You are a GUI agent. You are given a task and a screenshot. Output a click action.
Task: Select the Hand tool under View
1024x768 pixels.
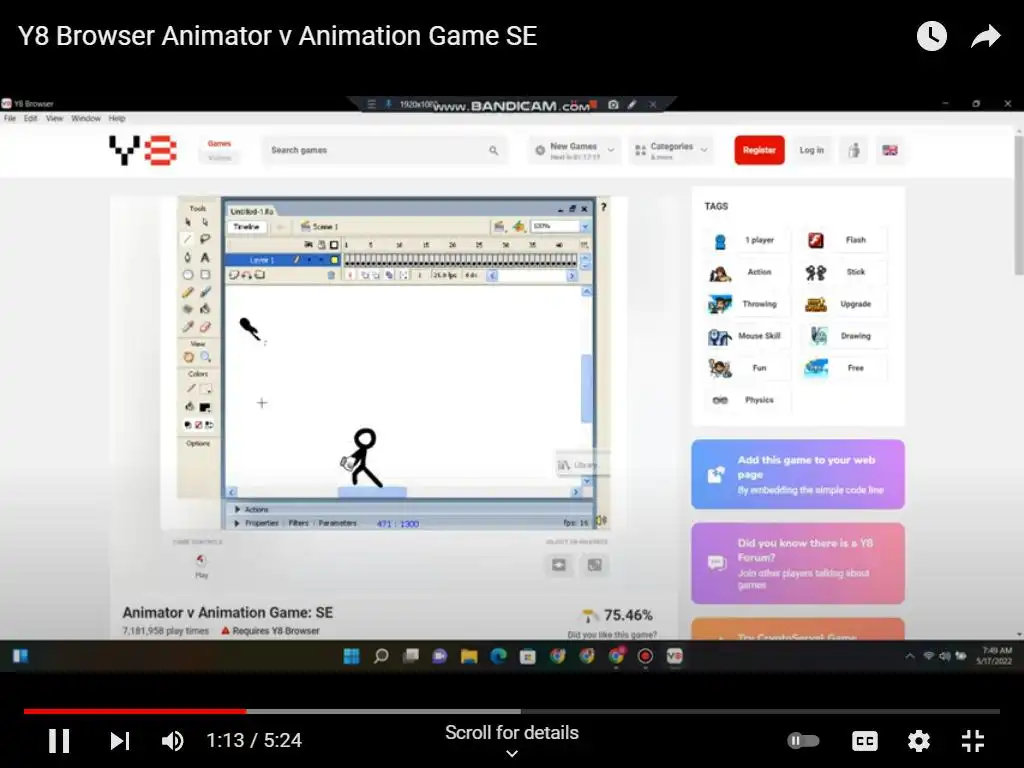coord(188,357)
